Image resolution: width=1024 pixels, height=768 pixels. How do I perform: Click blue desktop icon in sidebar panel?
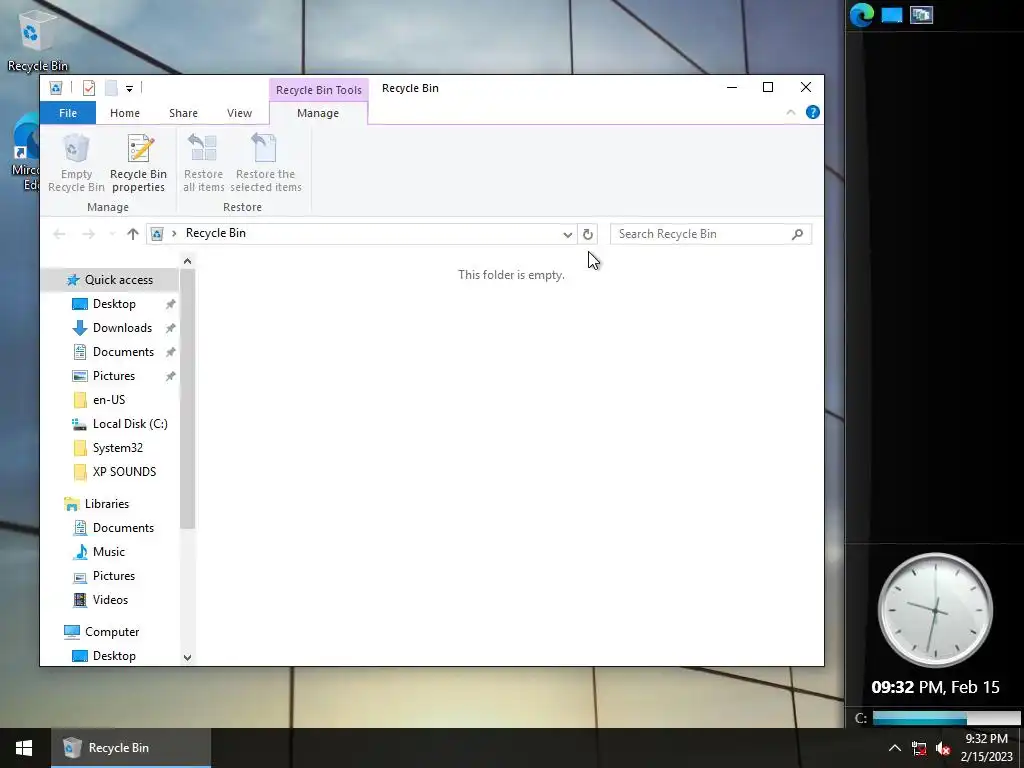891,14
